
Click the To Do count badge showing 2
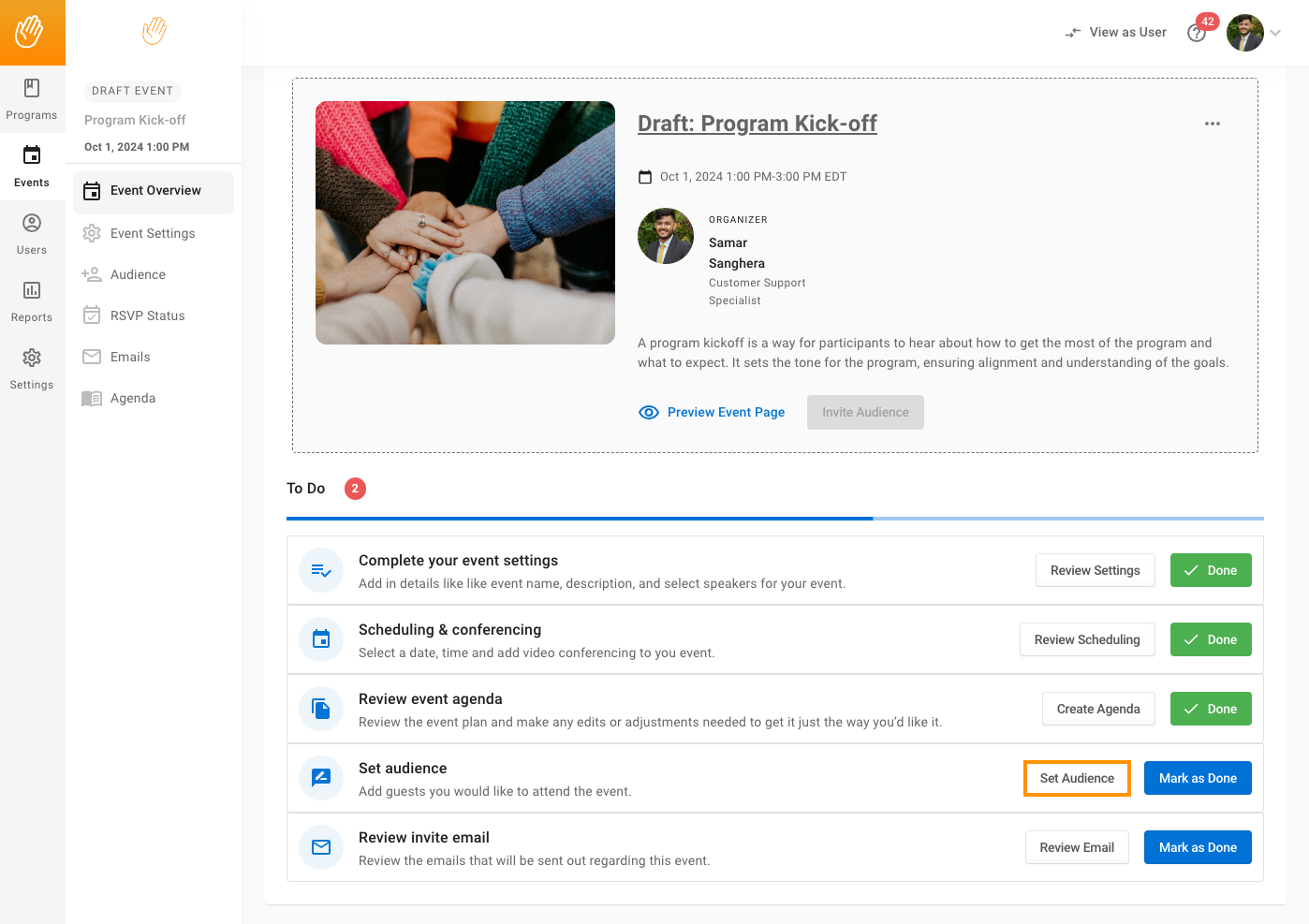coord(355,489)
